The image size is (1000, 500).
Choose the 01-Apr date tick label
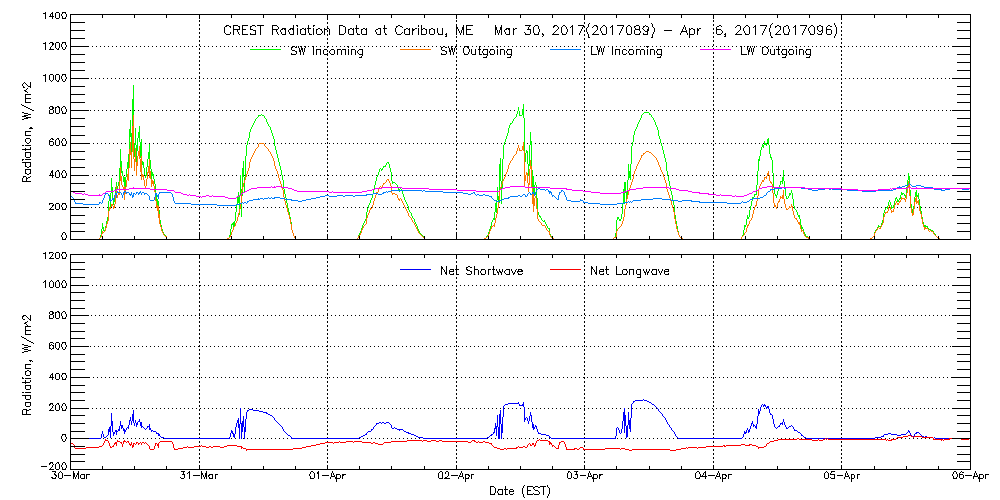tap(328, 476)
